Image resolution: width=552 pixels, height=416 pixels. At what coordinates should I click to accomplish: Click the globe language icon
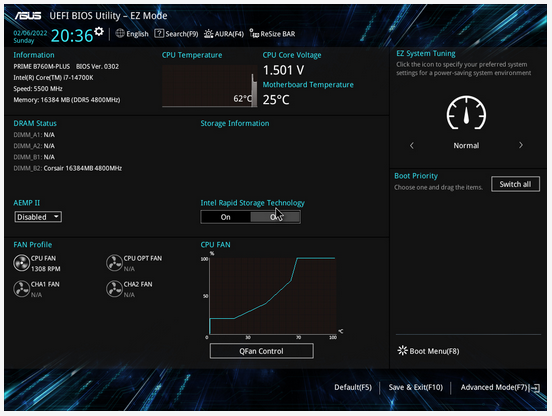[x=120, y=33]
